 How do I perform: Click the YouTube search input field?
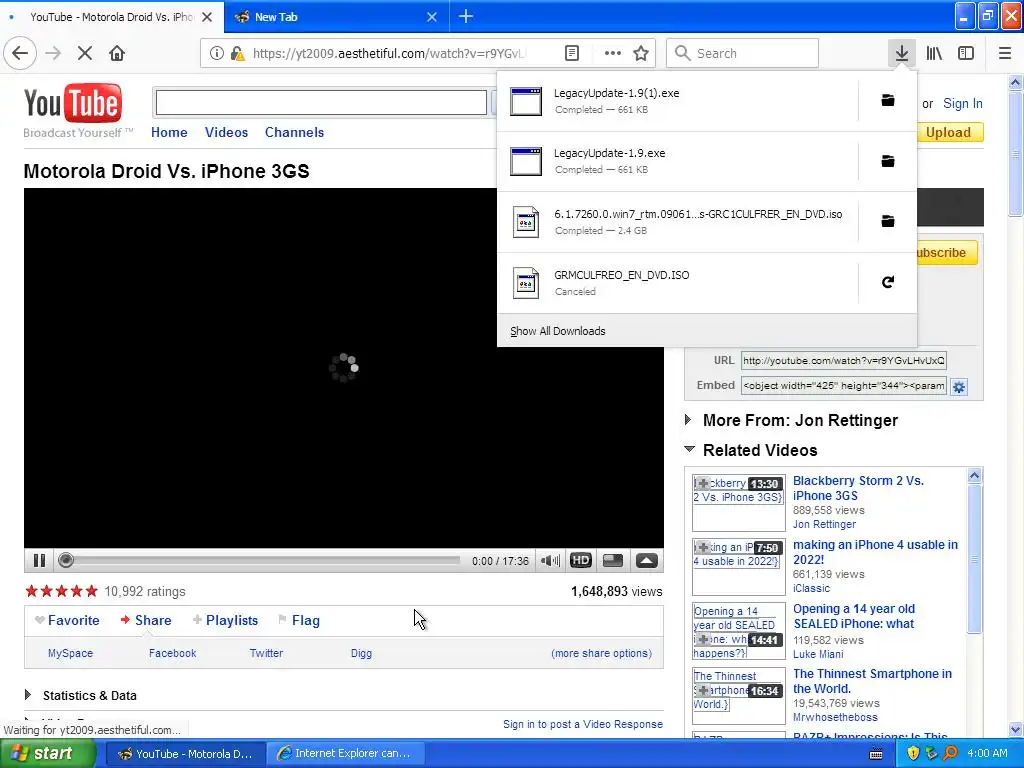click(321, 103)
